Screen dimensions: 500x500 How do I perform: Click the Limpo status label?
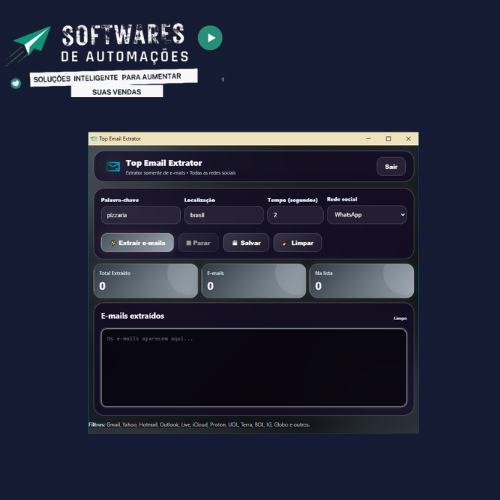click(400, 318)
